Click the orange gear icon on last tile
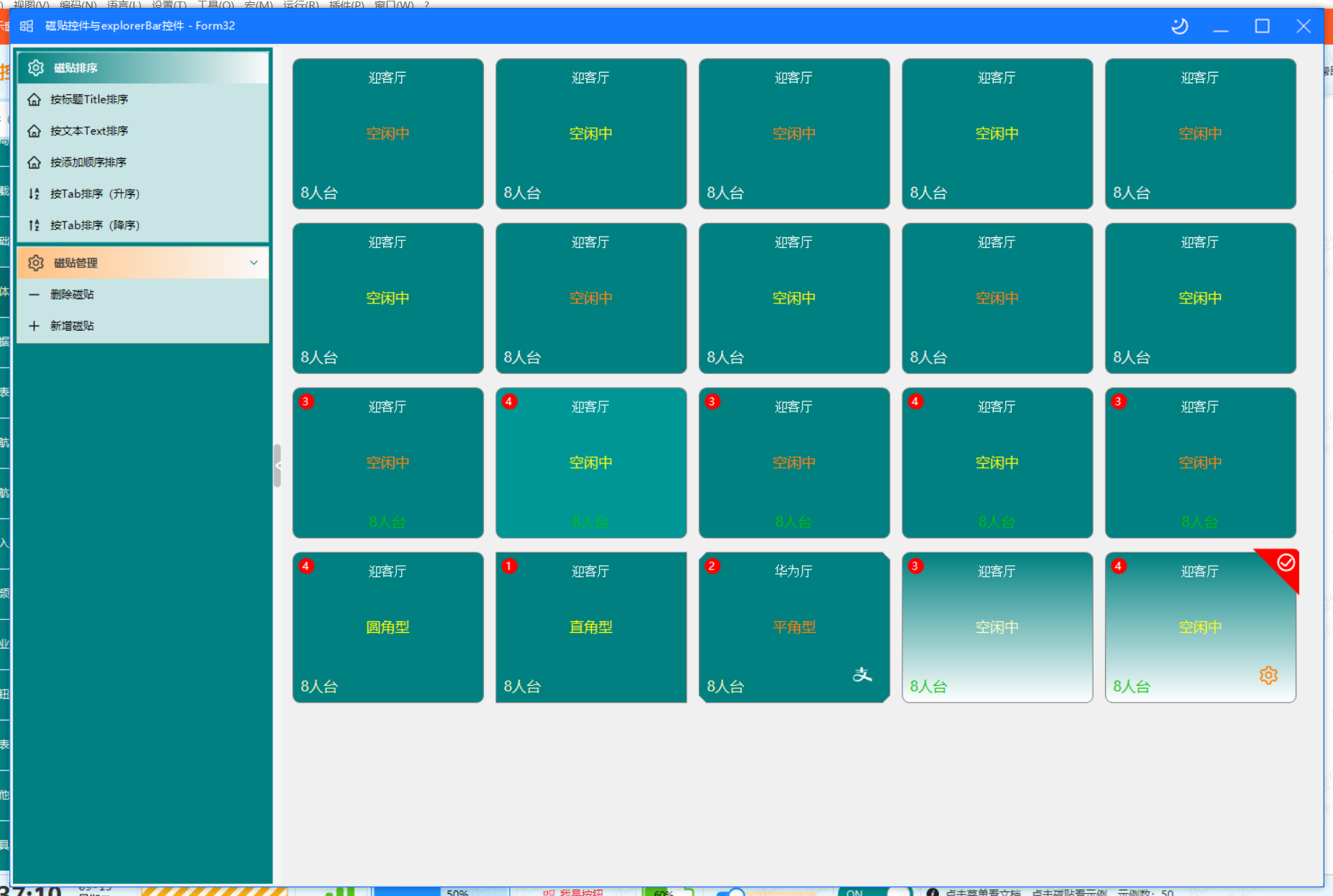This screenshot has height=896, width=1333. (x=1268, y=675)
